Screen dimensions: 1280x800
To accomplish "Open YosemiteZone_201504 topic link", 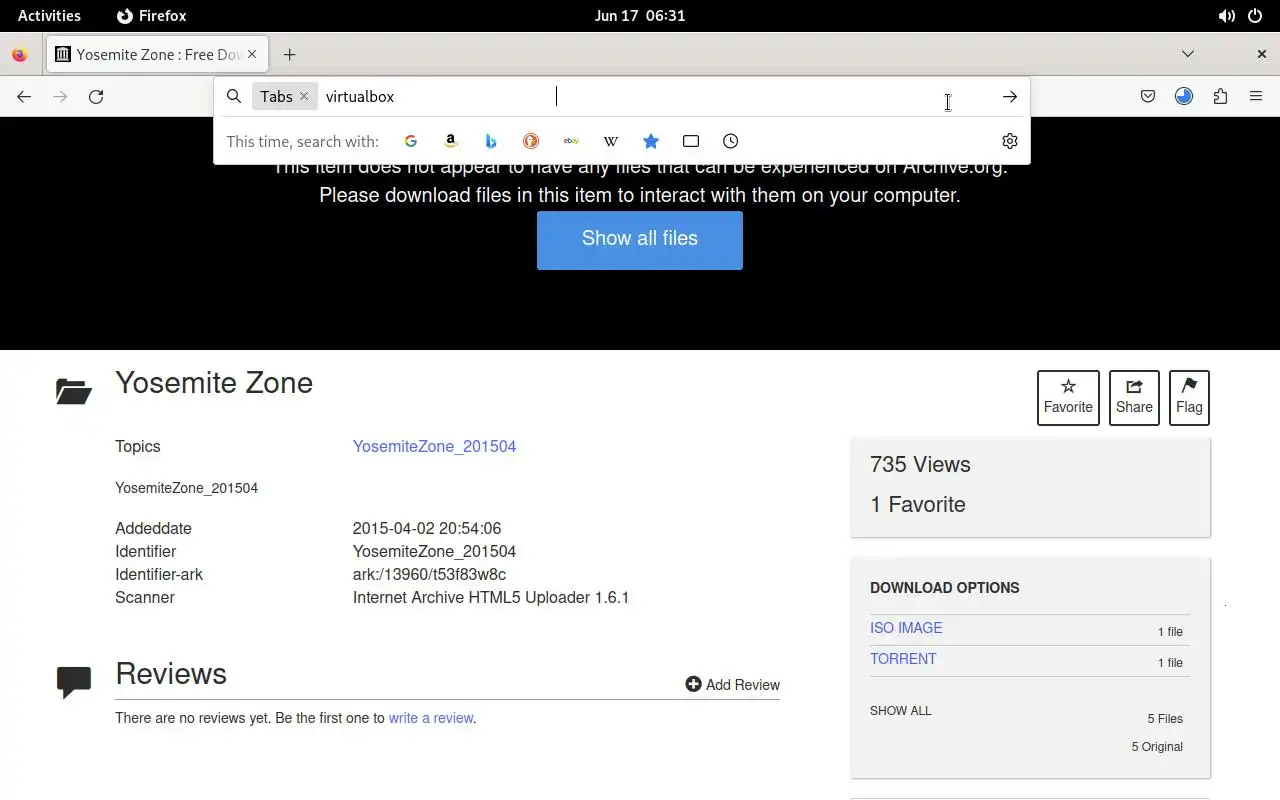I will (434, 446).
